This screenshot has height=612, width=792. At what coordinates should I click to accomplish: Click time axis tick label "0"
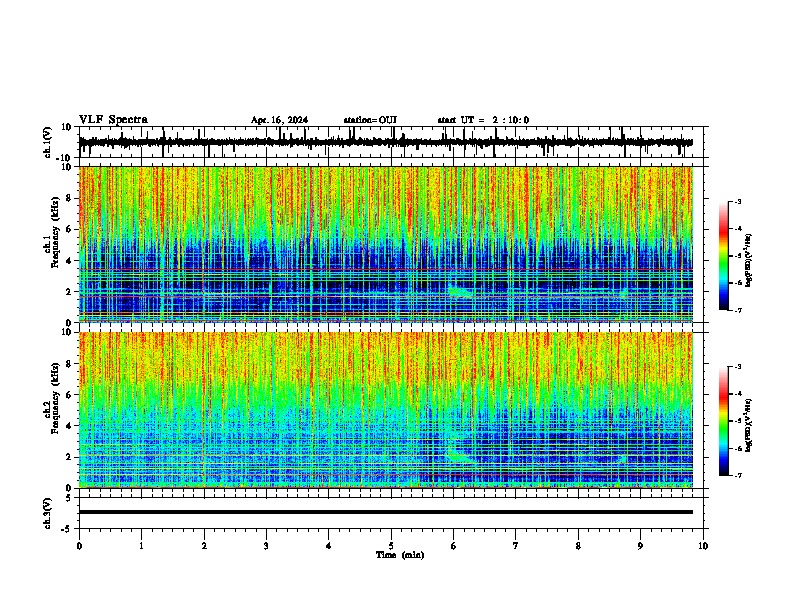(x=79, y=546)
